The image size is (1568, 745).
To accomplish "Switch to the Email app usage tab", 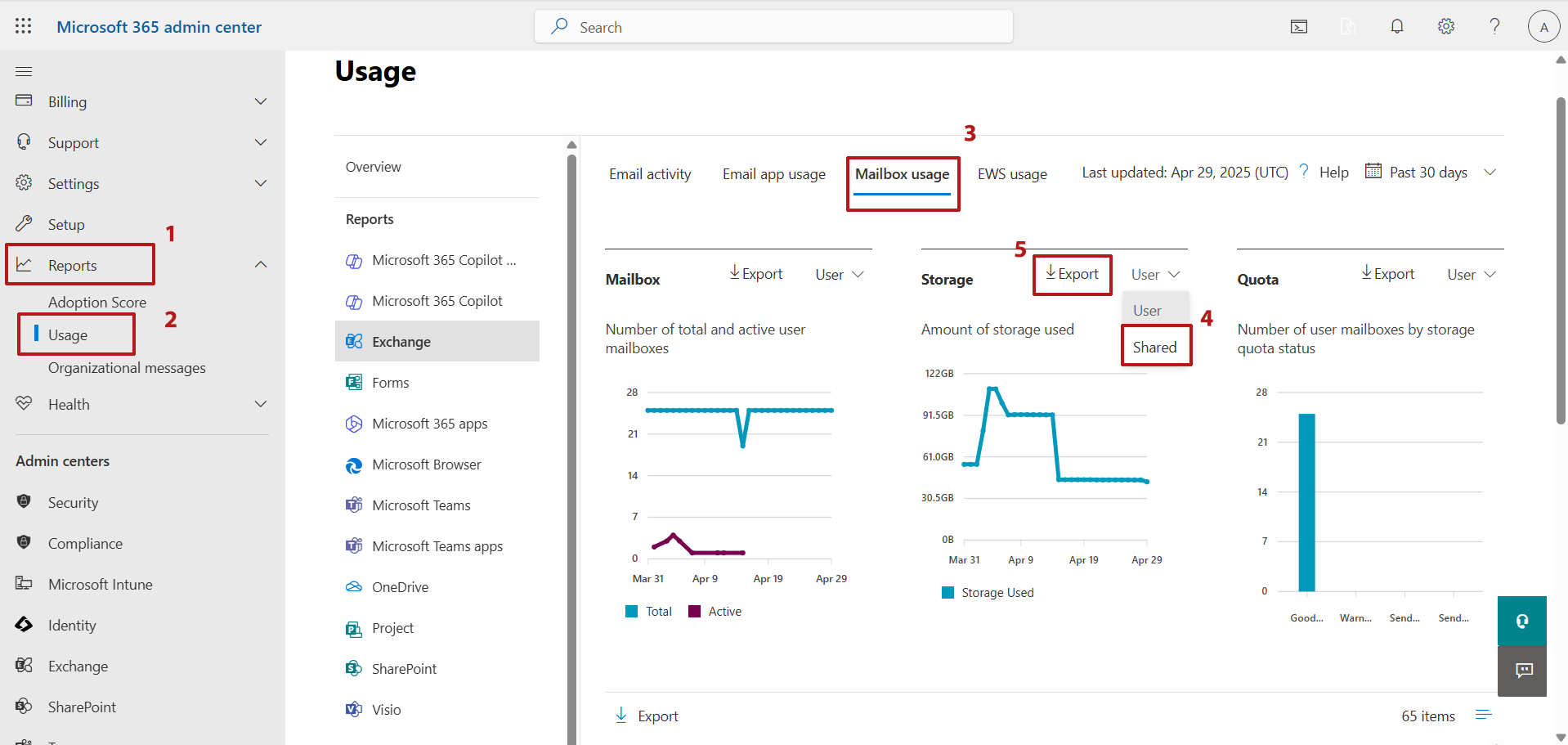I will pos(774,174).
